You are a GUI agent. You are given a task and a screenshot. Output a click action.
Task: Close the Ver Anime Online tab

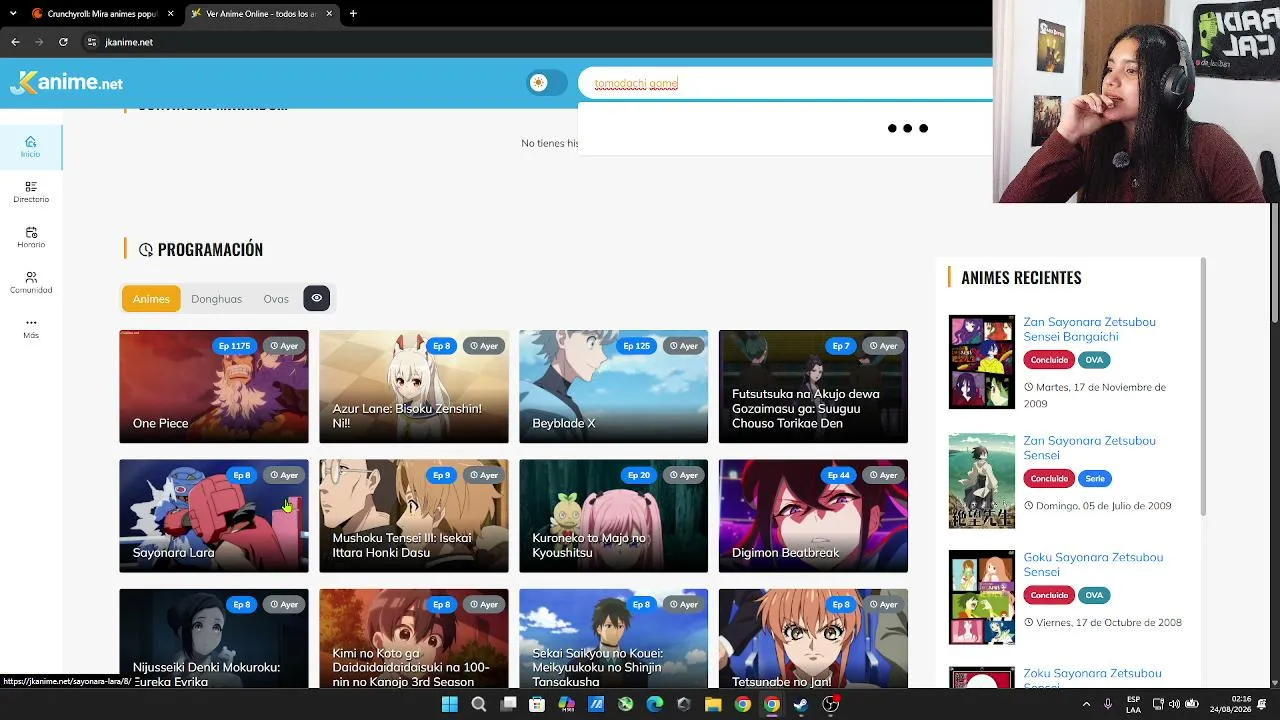328,14
